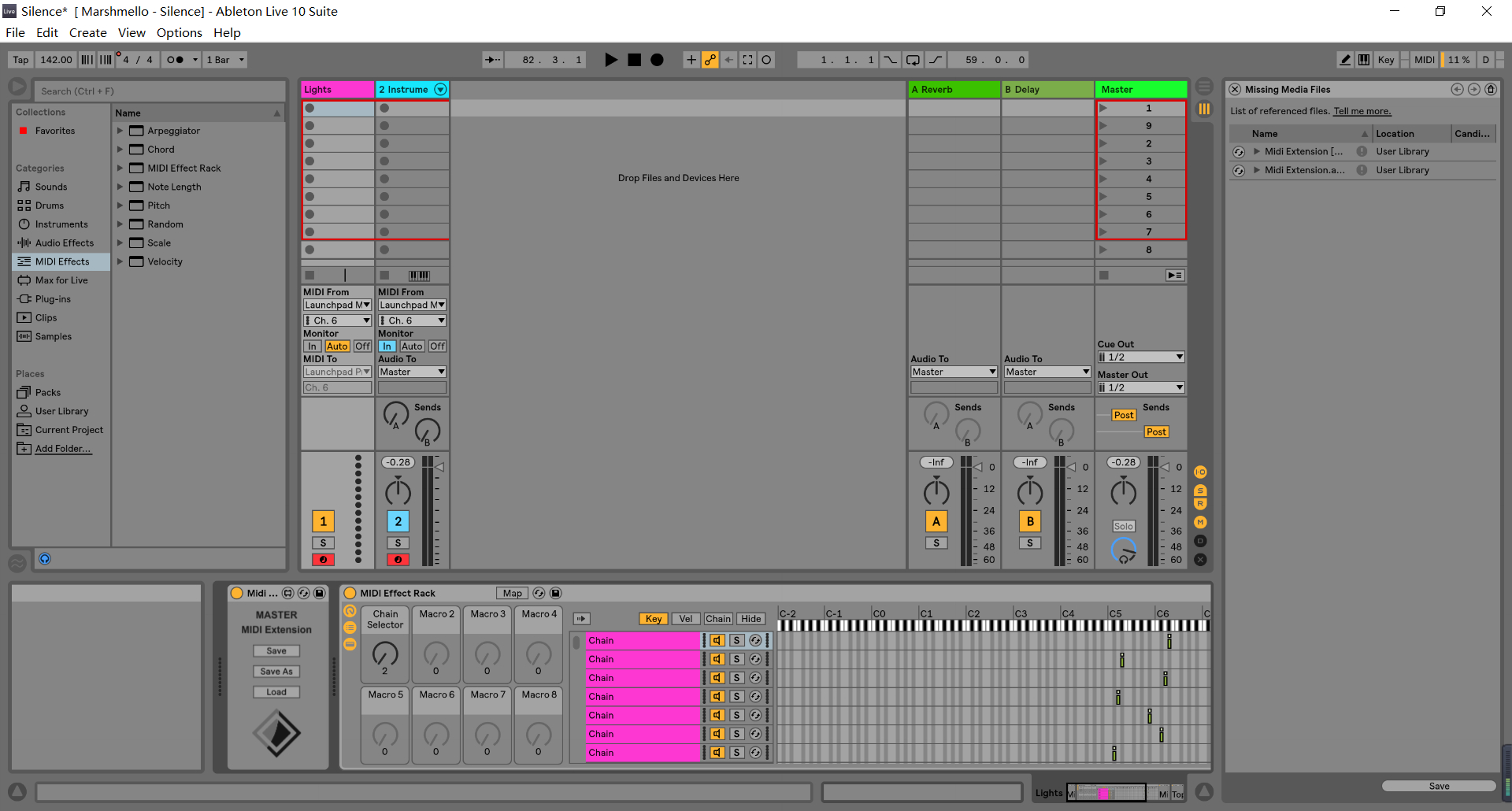Open the Master Out dropdown
Viewport: 1512px width, 811px height.
pos(1141,388)
